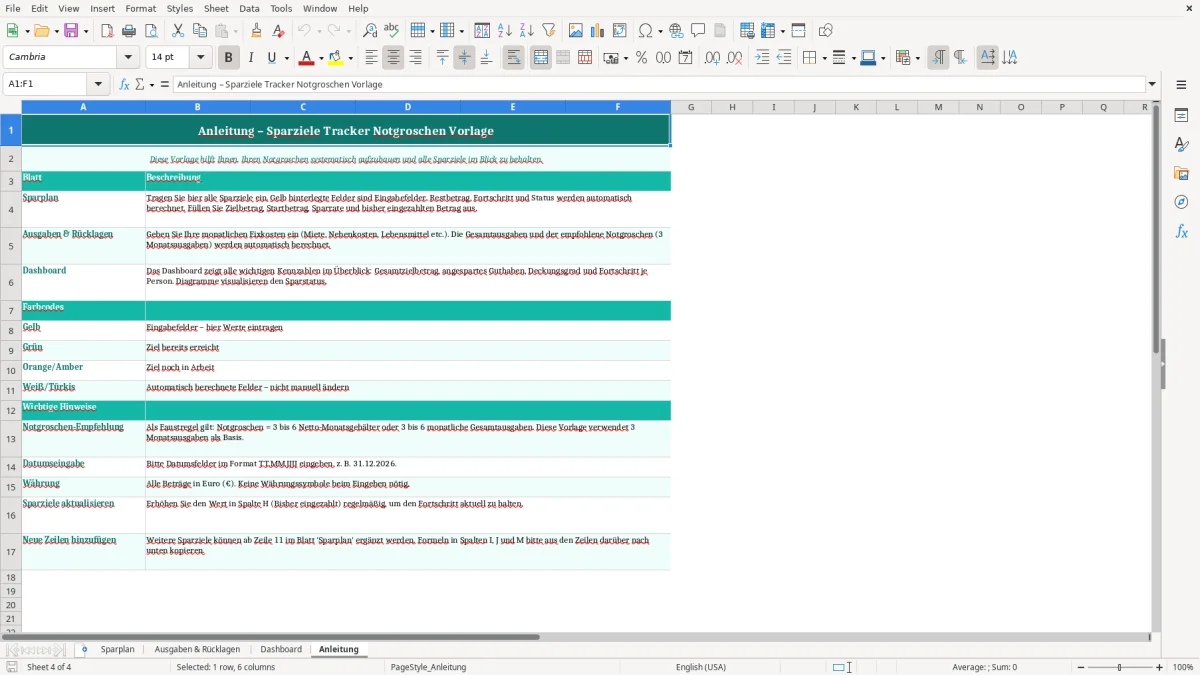Toggle Underline formatting
The width and height of the screenshot is (1200, 675).
(271, 58)
